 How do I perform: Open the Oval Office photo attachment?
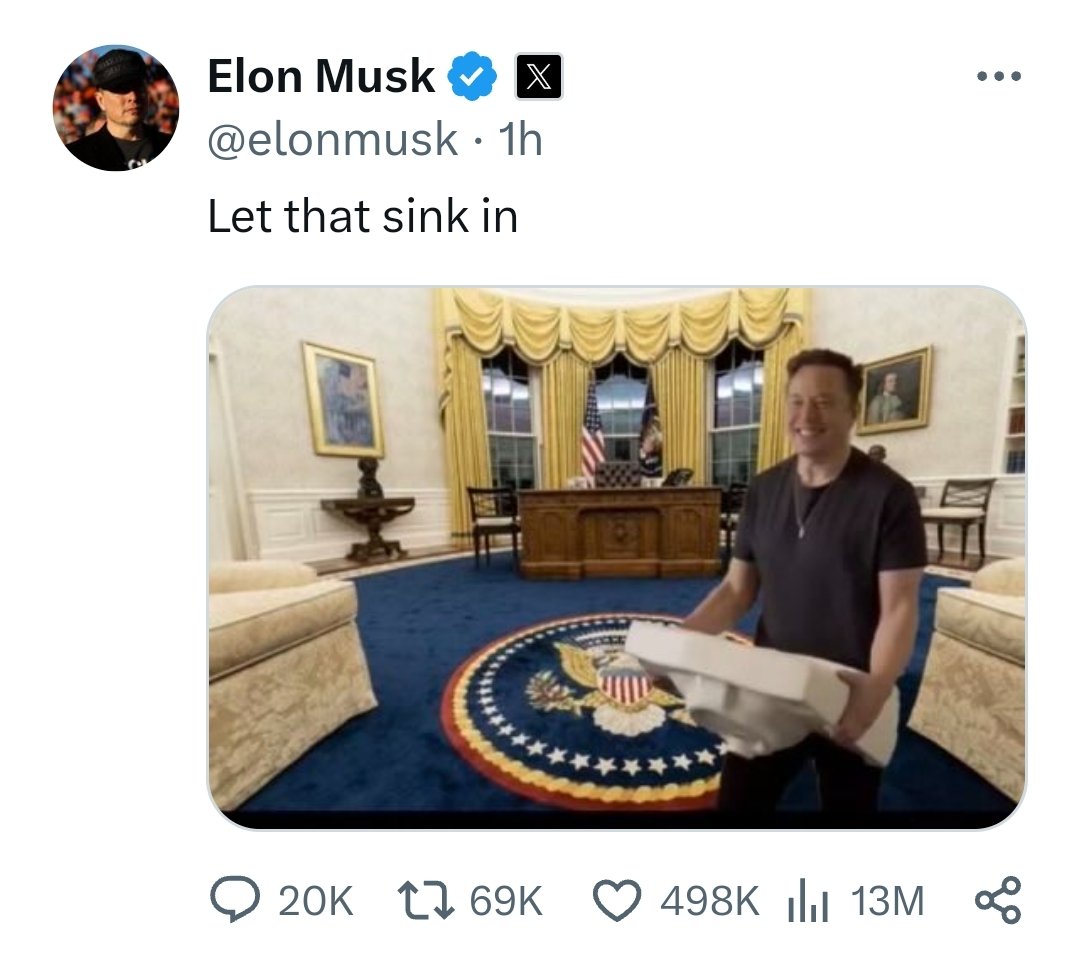click(x=617, y=558)
